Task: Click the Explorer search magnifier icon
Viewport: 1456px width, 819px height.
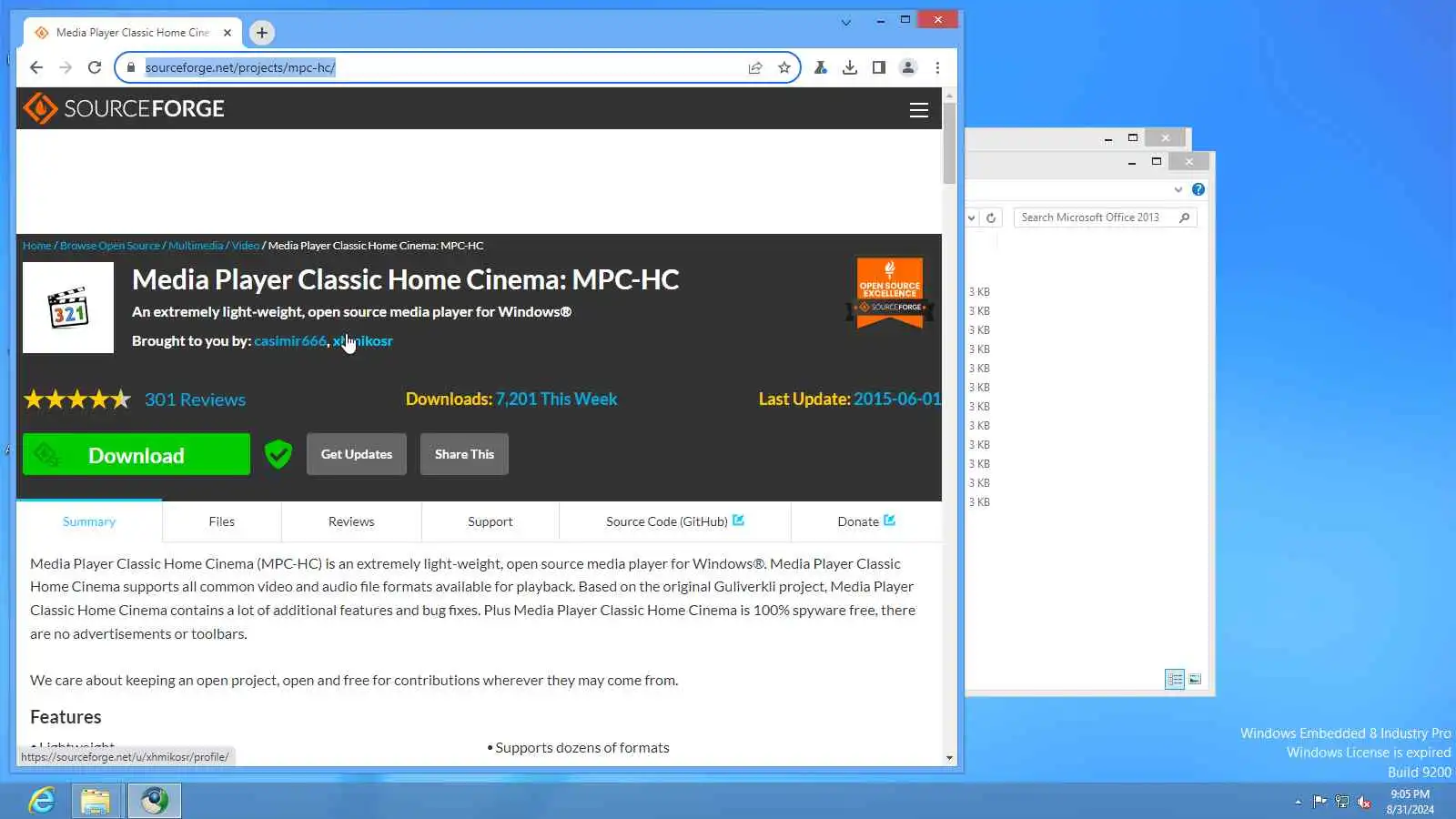Action: (1184, 217)
